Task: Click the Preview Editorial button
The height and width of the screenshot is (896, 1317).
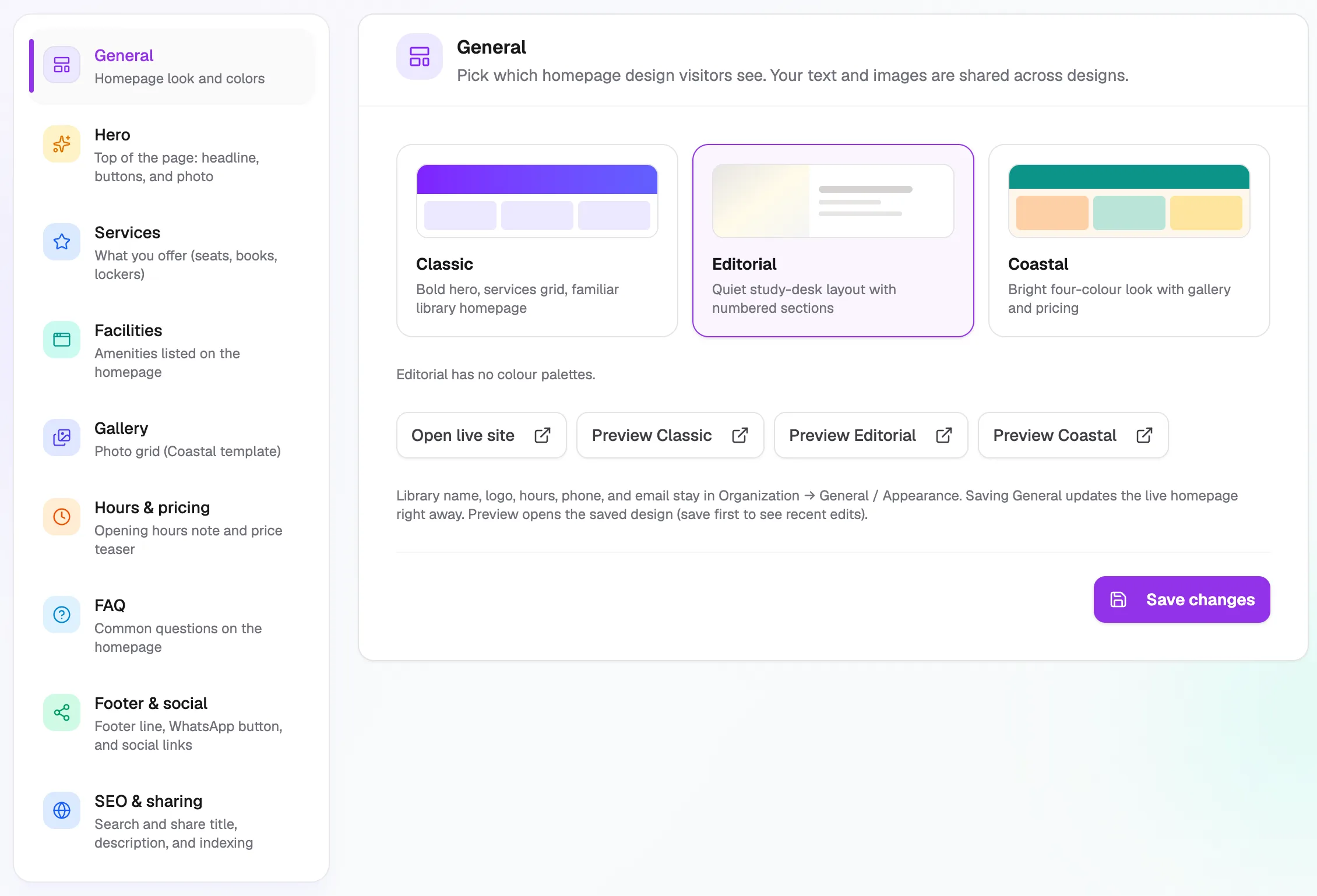Action: coord(871,435)
